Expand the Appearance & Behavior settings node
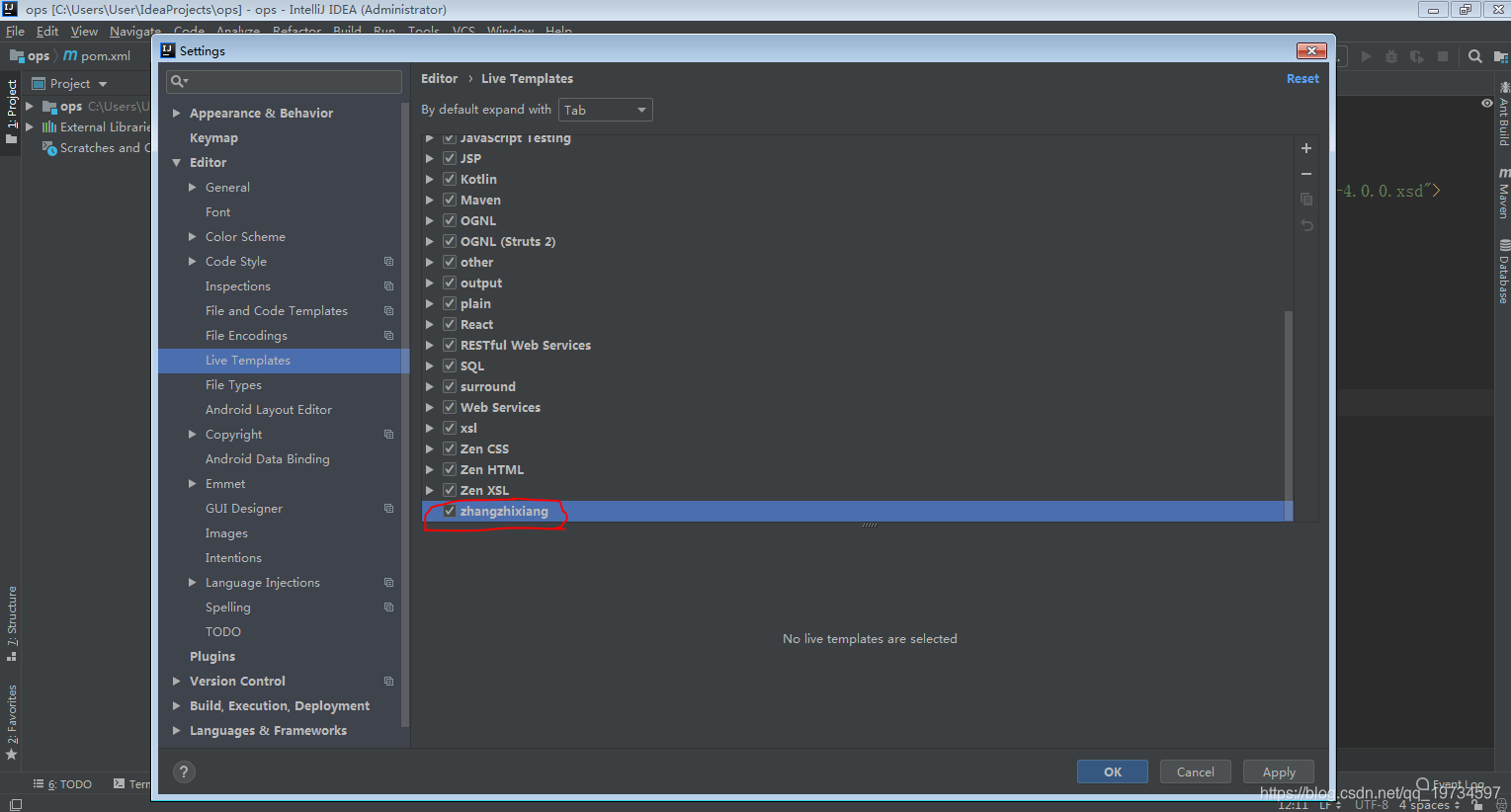The image size is (1511, 812). 177,114
